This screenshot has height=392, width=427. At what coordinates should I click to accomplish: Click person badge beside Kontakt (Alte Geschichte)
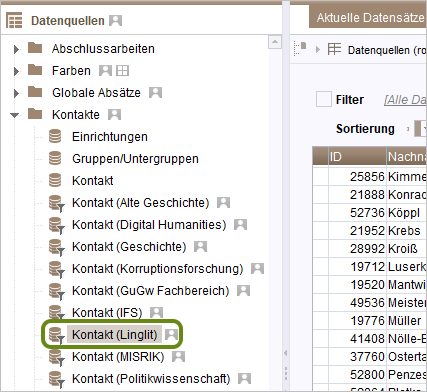point(223,203)
